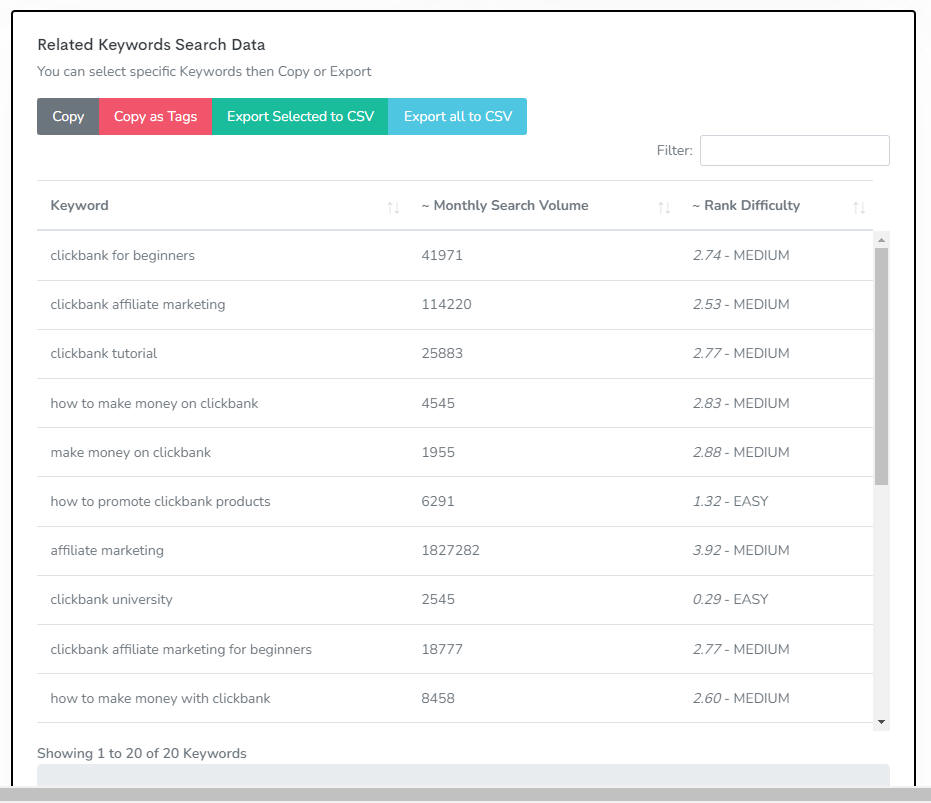Click the table scrollbar up arrow
The height and width of the screenshot is (803, 931).
coord(882,240)
